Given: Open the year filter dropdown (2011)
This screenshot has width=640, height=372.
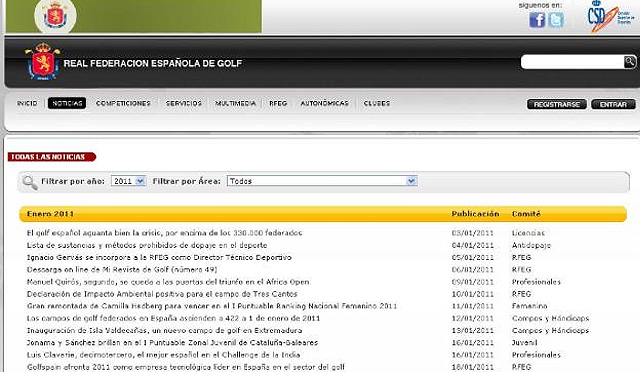Looking at the screenshot, I should [128, 181].
